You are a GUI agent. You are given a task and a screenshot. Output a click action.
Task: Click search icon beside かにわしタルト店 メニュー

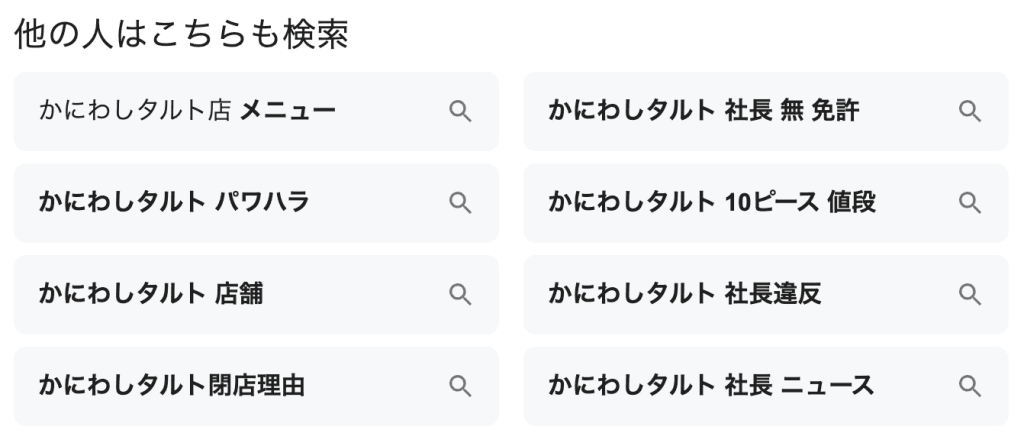pyautogui.click(x=460, y=111)
